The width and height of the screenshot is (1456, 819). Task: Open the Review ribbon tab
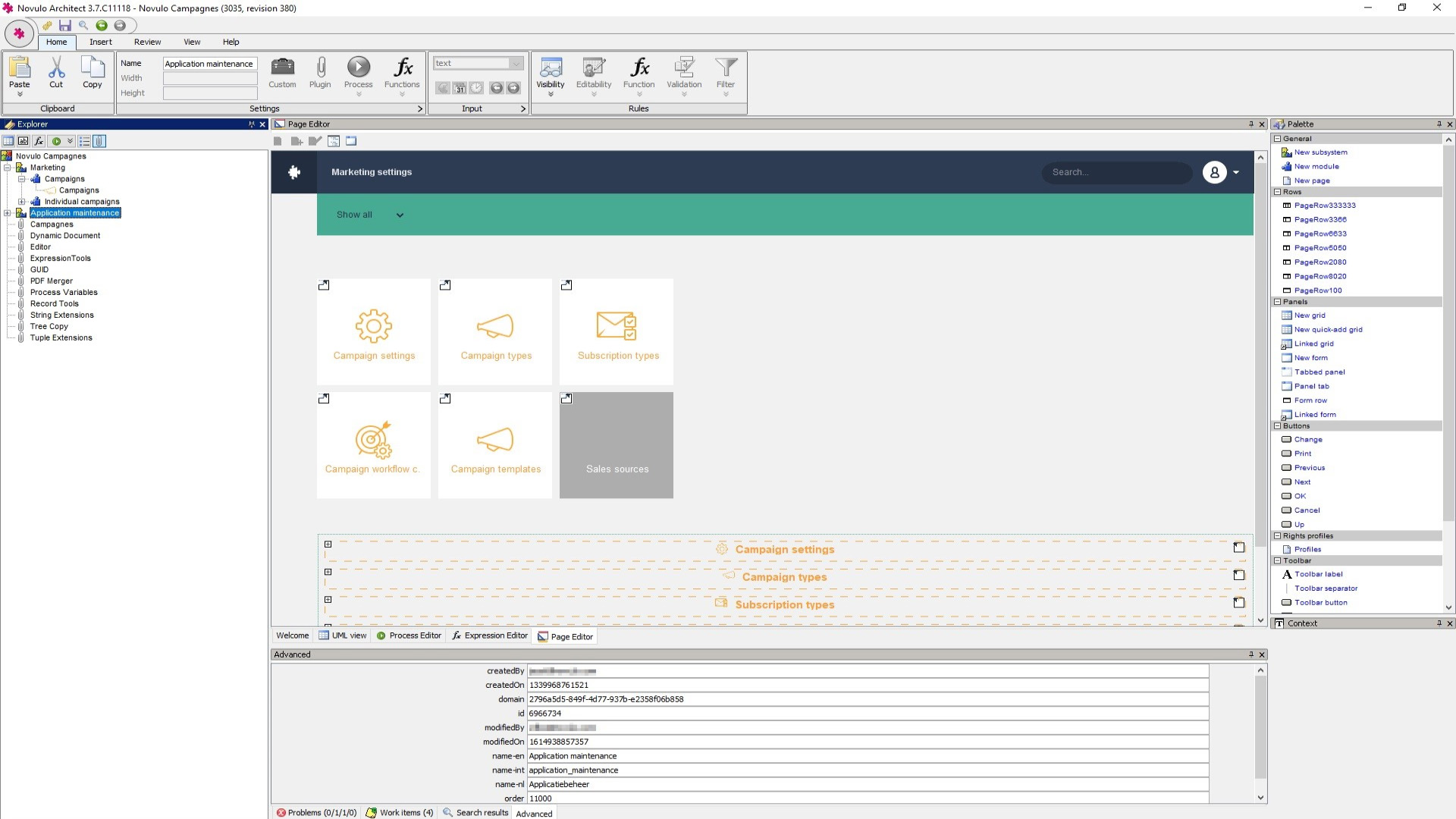[x=147, y=42]
